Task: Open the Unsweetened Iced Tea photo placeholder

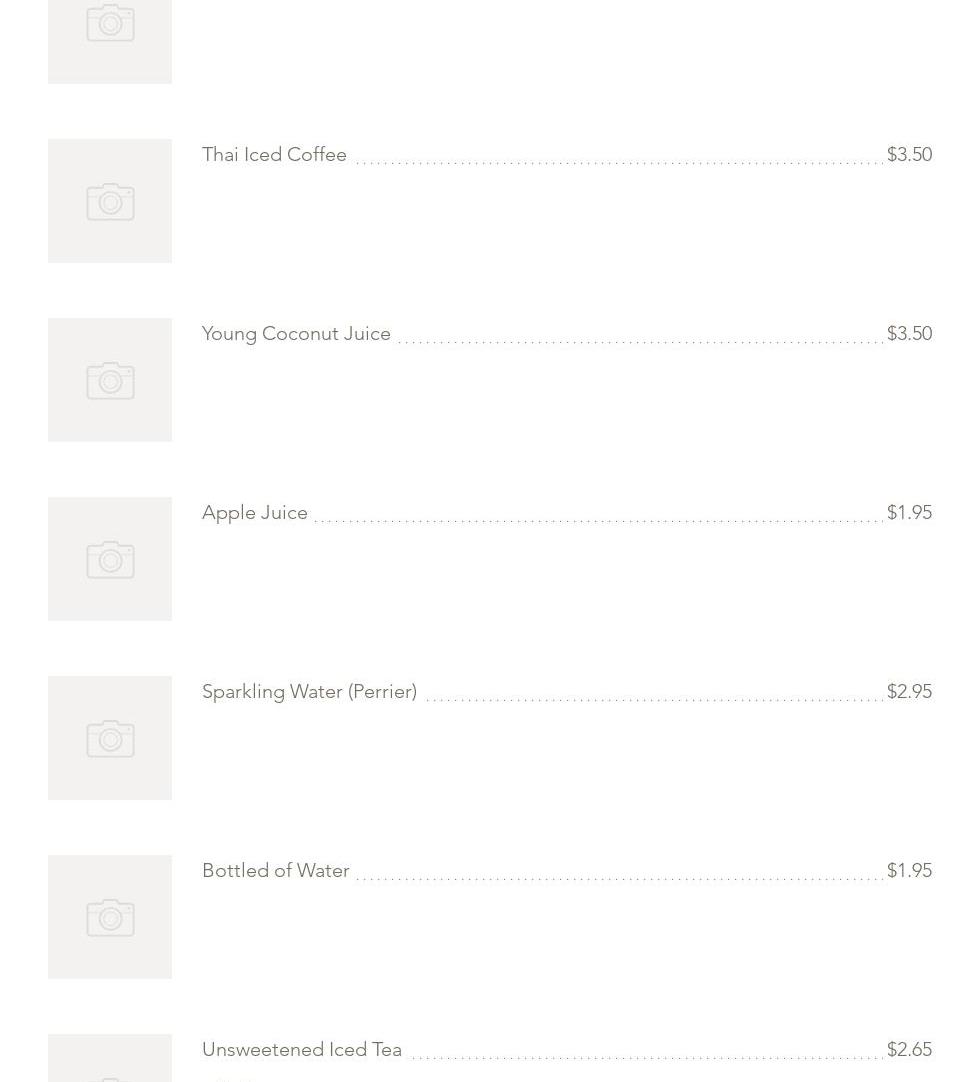Action: coord(110,1060)
